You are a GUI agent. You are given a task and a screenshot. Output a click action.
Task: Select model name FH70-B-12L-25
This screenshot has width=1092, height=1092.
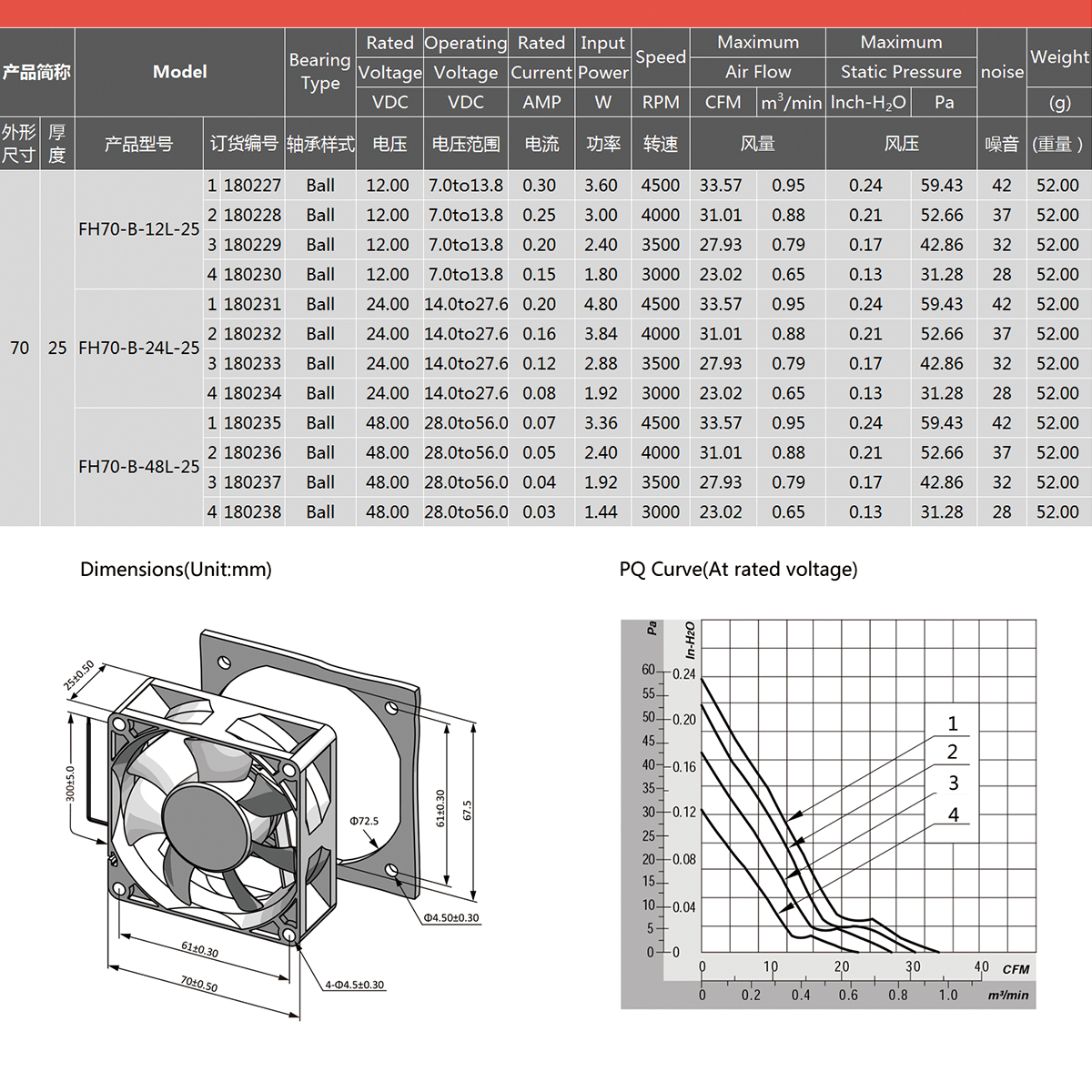tap(138, 229)
